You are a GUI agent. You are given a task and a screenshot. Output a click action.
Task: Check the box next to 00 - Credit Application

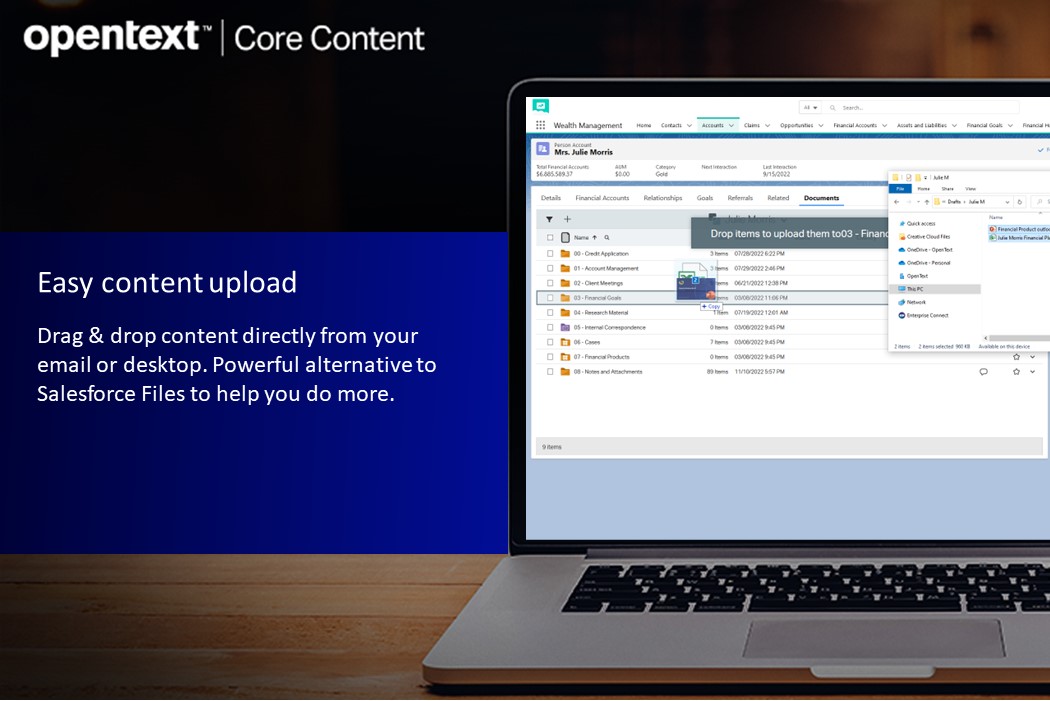click(550, 254)
